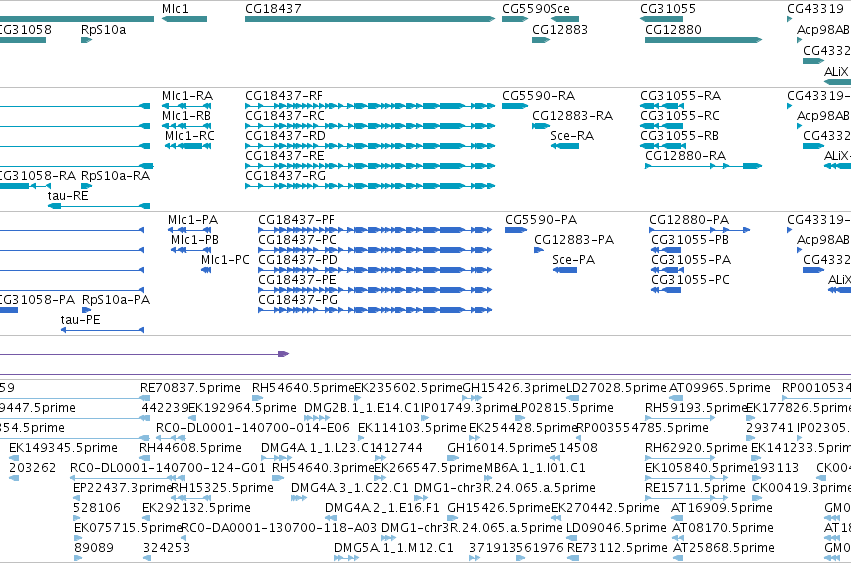
Task: Open EST AT16909.5prime
Action: pos(721,509)
